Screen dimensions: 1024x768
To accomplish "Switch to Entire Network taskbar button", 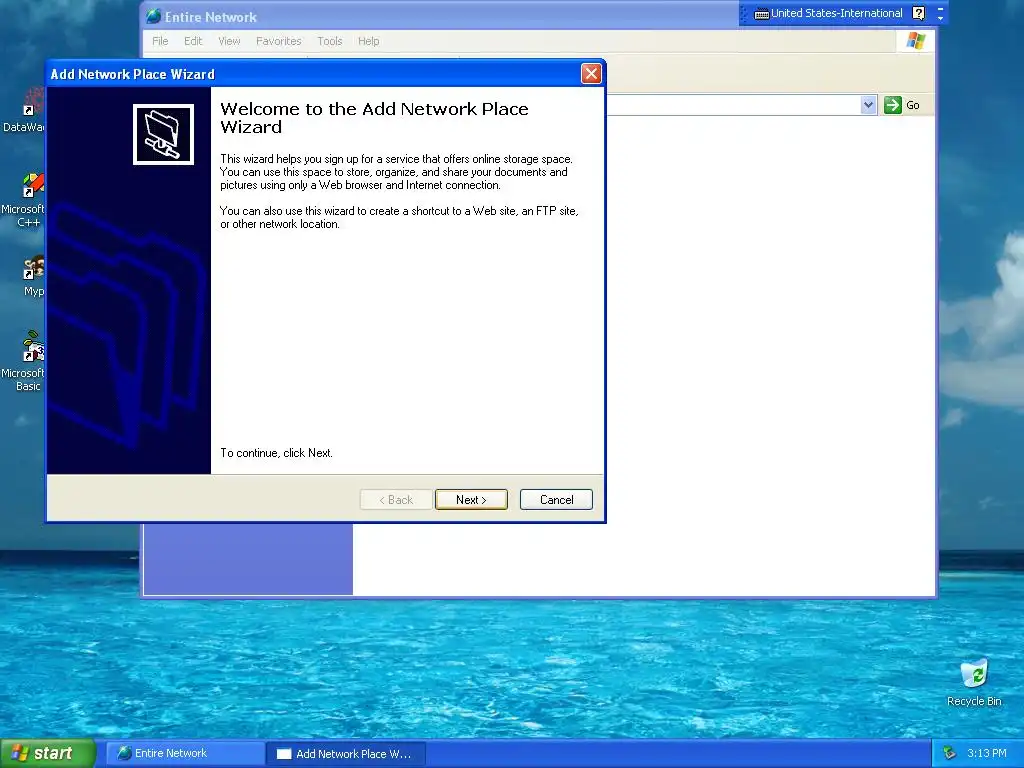I will [185, 753].
